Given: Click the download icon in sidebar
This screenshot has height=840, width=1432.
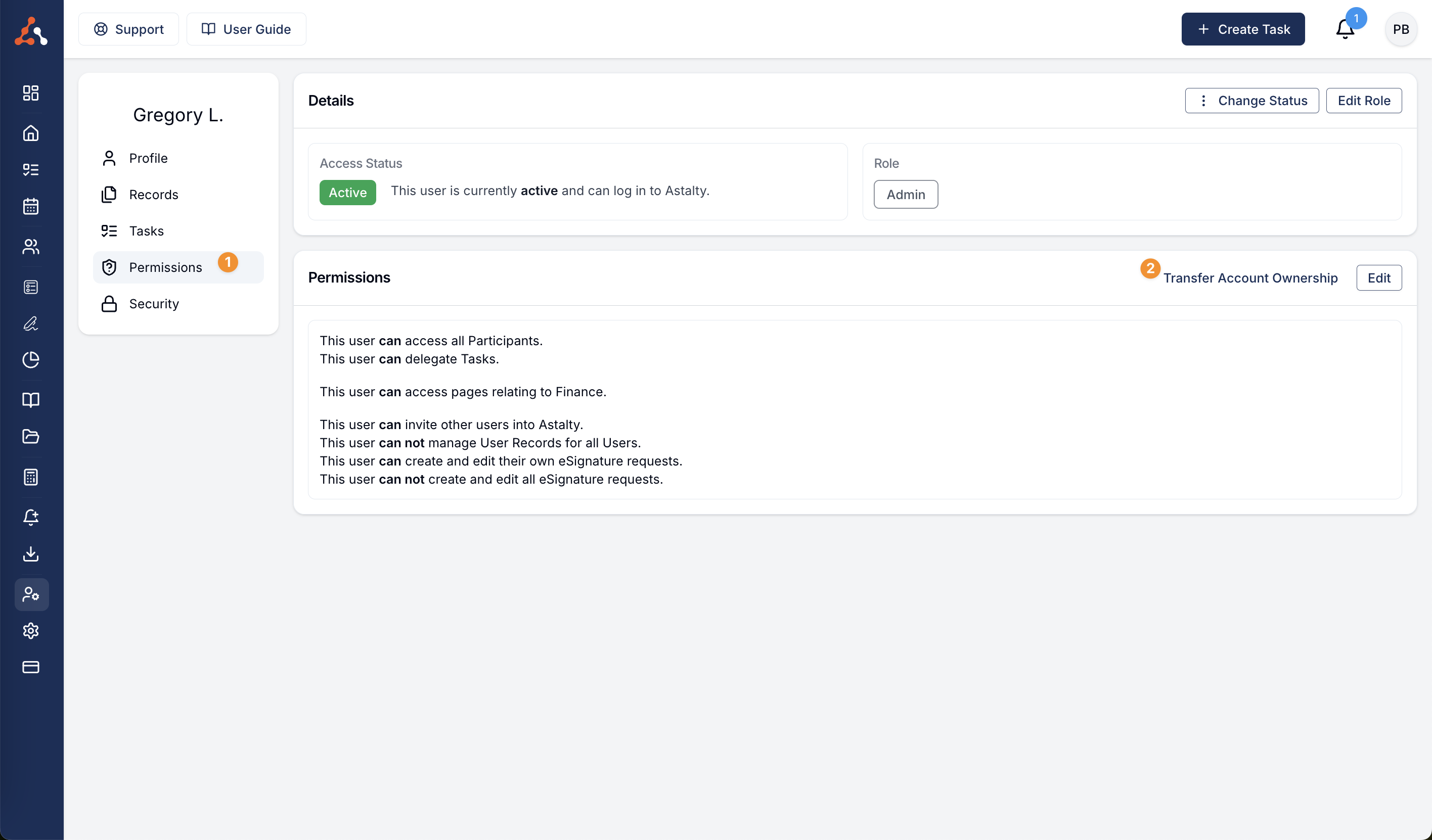Looking at the screenshot, I should coord(31,554).
